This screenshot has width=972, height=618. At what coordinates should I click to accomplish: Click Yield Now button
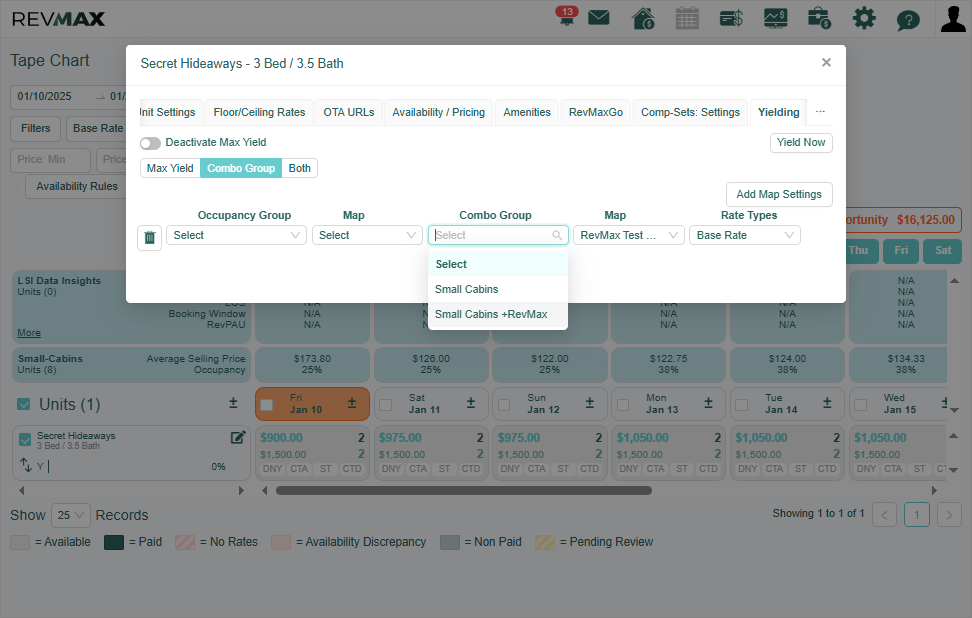801,143
